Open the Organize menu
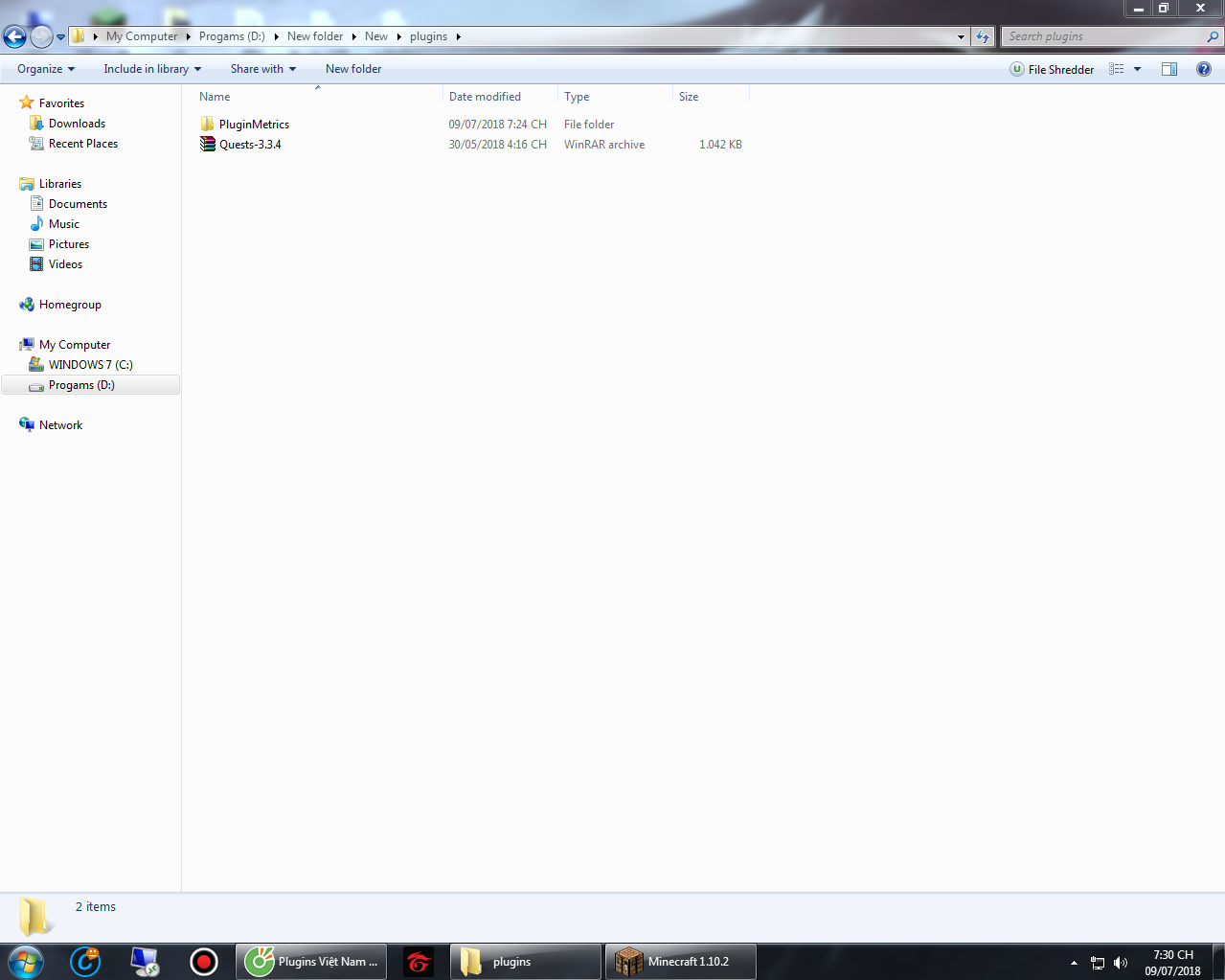Image resolution: width=1225 pixels, height=980 pixels. coord(46,69)
